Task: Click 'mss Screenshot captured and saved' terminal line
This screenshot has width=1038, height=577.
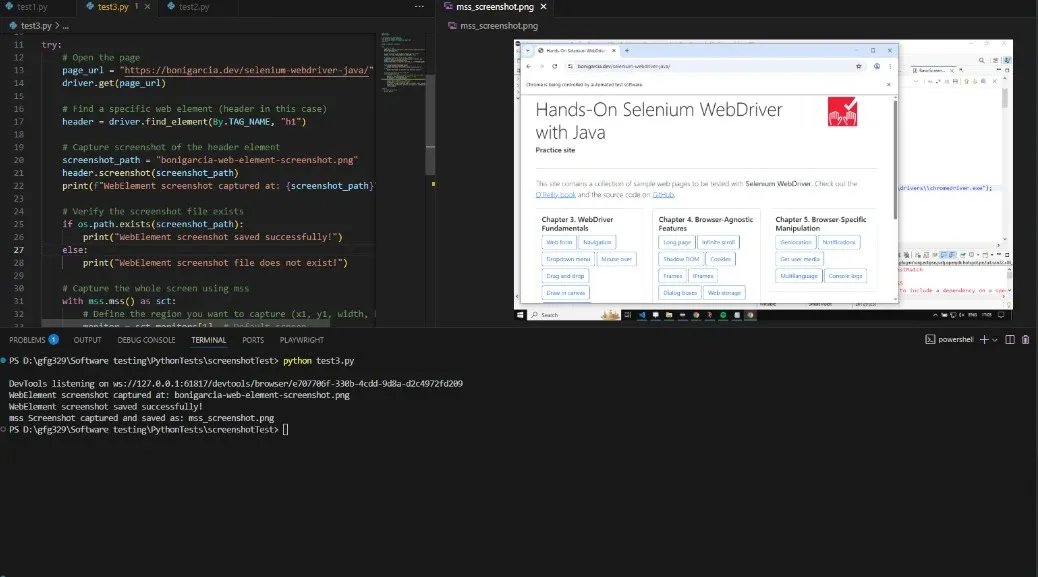Action: [141, 418]
